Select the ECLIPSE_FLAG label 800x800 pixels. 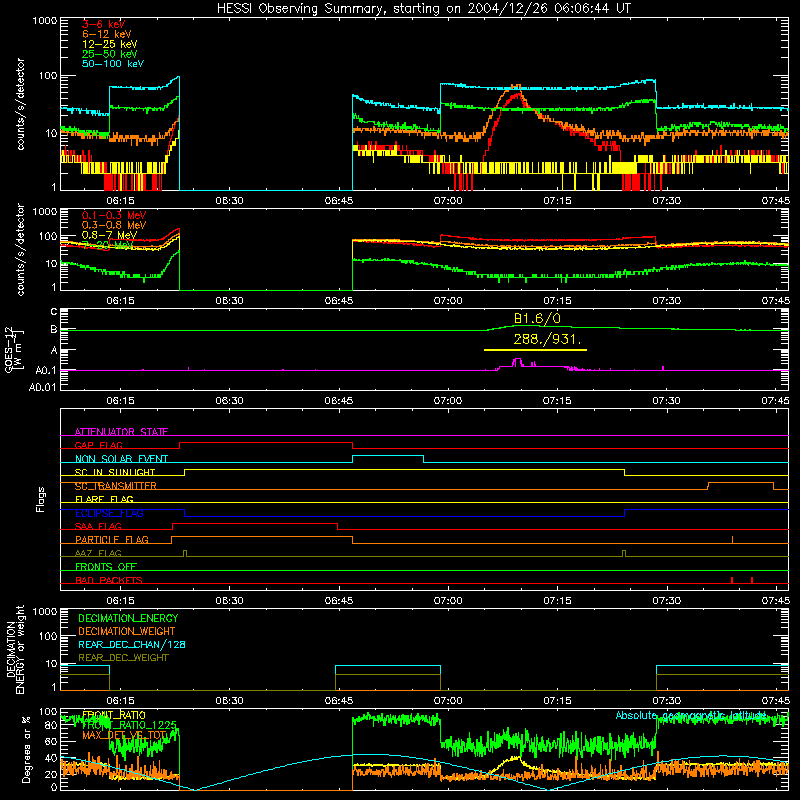click(x=109, y=513)
